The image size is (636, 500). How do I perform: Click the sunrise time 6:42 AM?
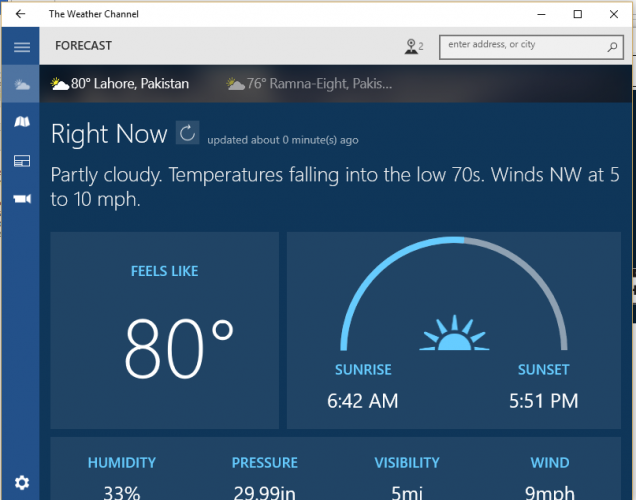pyautogui.click(x=363, y=401)
